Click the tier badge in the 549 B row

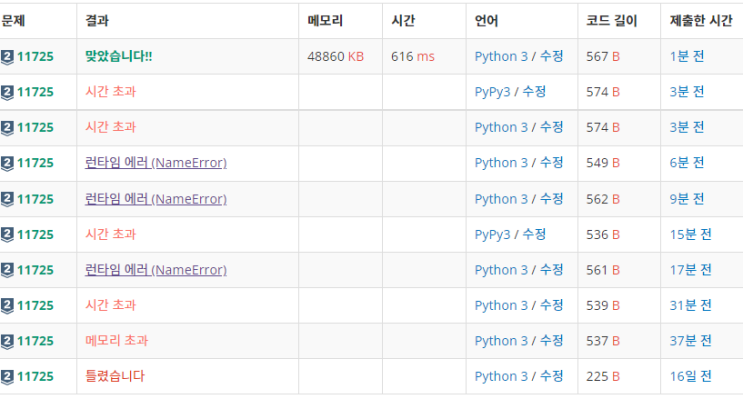pyautogui.click(x=7, y=163)
